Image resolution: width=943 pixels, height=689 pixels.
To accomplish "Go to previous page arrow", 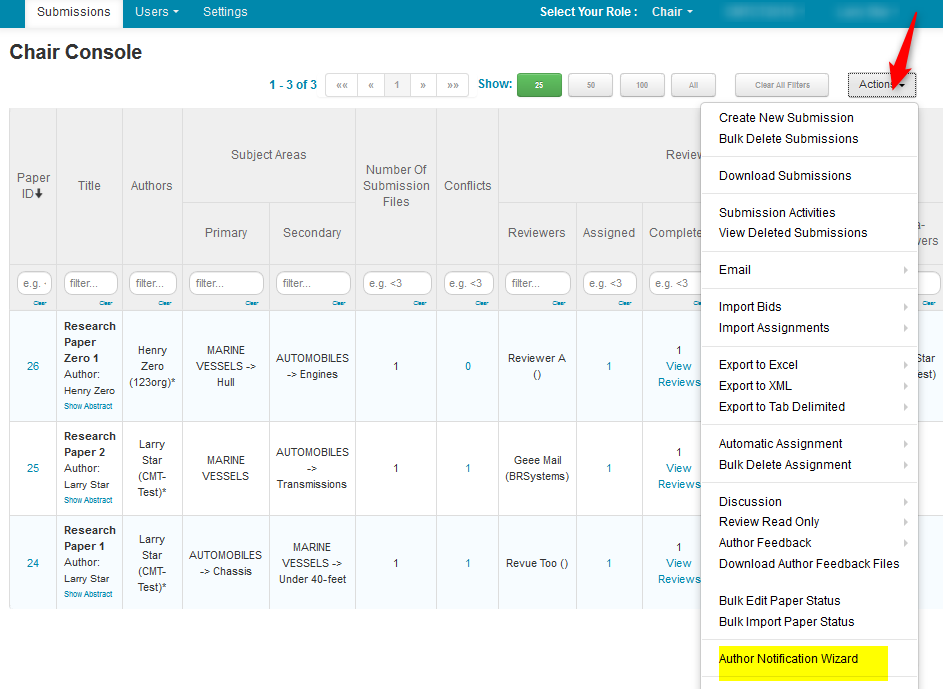I will (370, 85).
